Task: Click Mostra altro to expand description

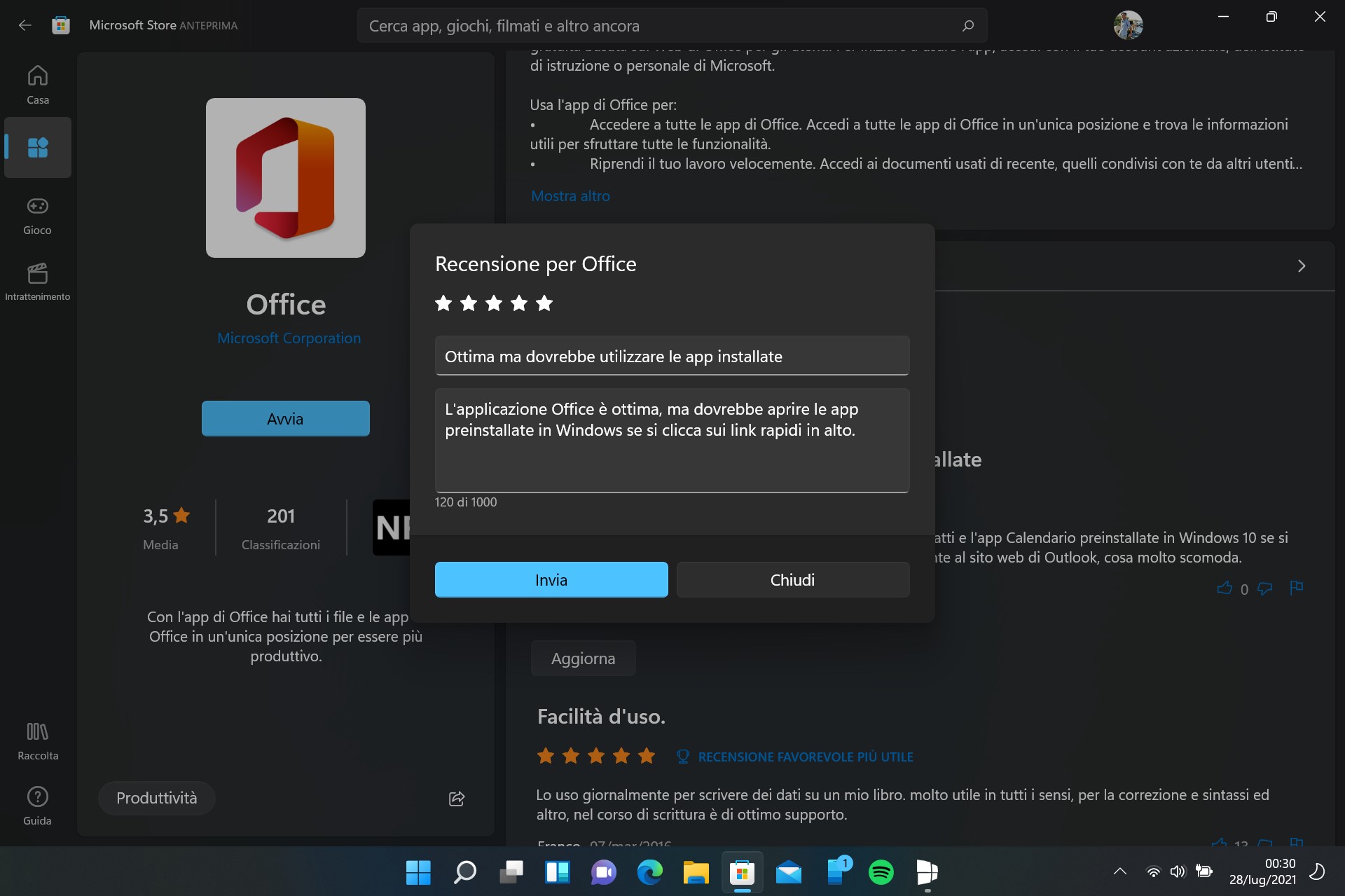Action: (570, 196)
